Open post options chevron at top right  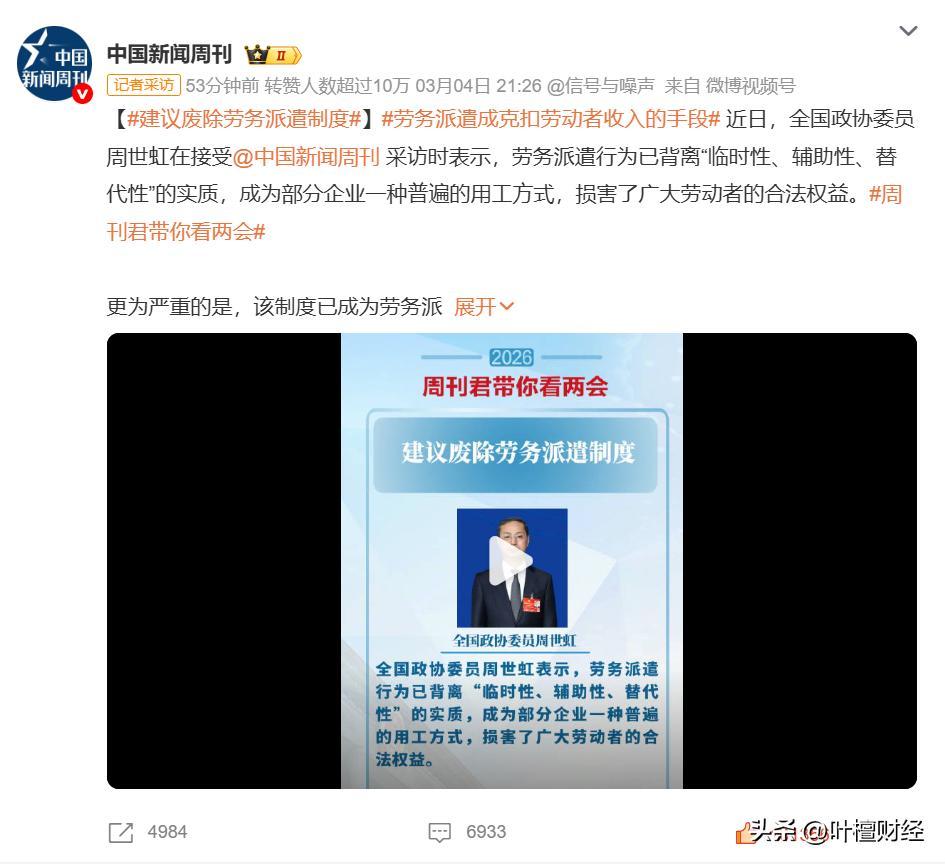click(908, 30)
